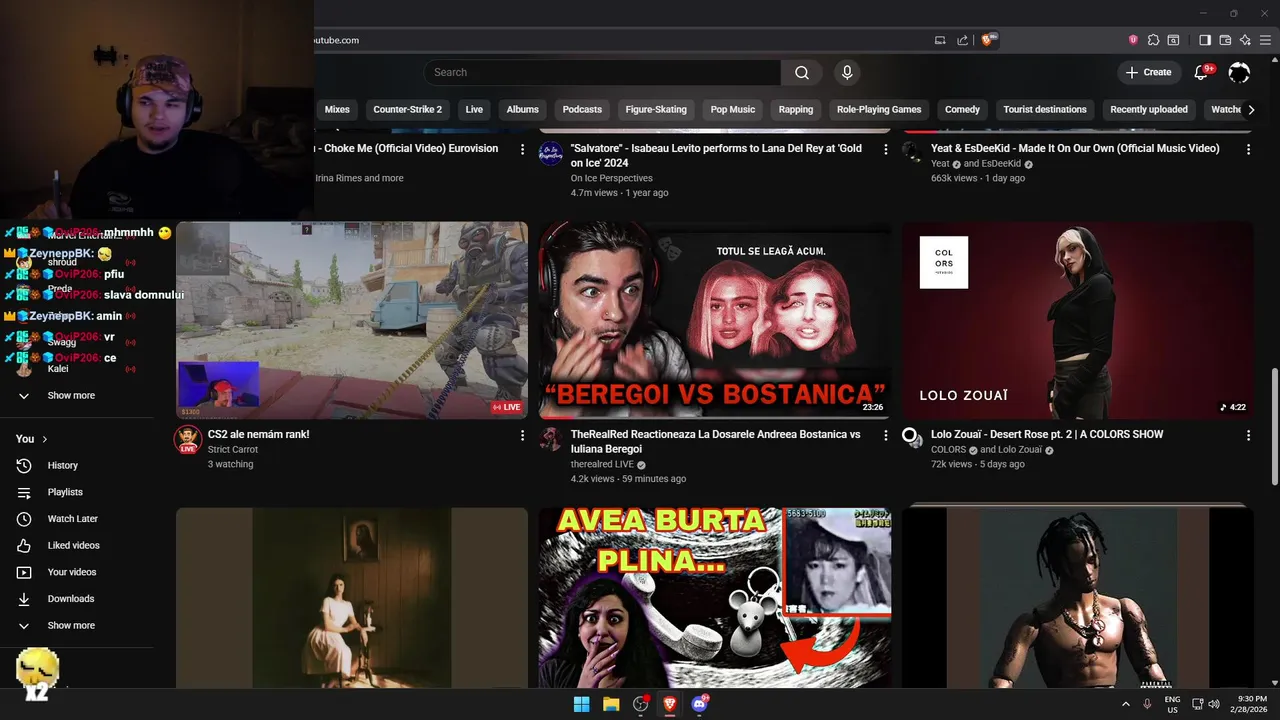This screenshot has height=720, width=1280.
Task: Expand hidden system tray icons chevron
Action: 1126,704
